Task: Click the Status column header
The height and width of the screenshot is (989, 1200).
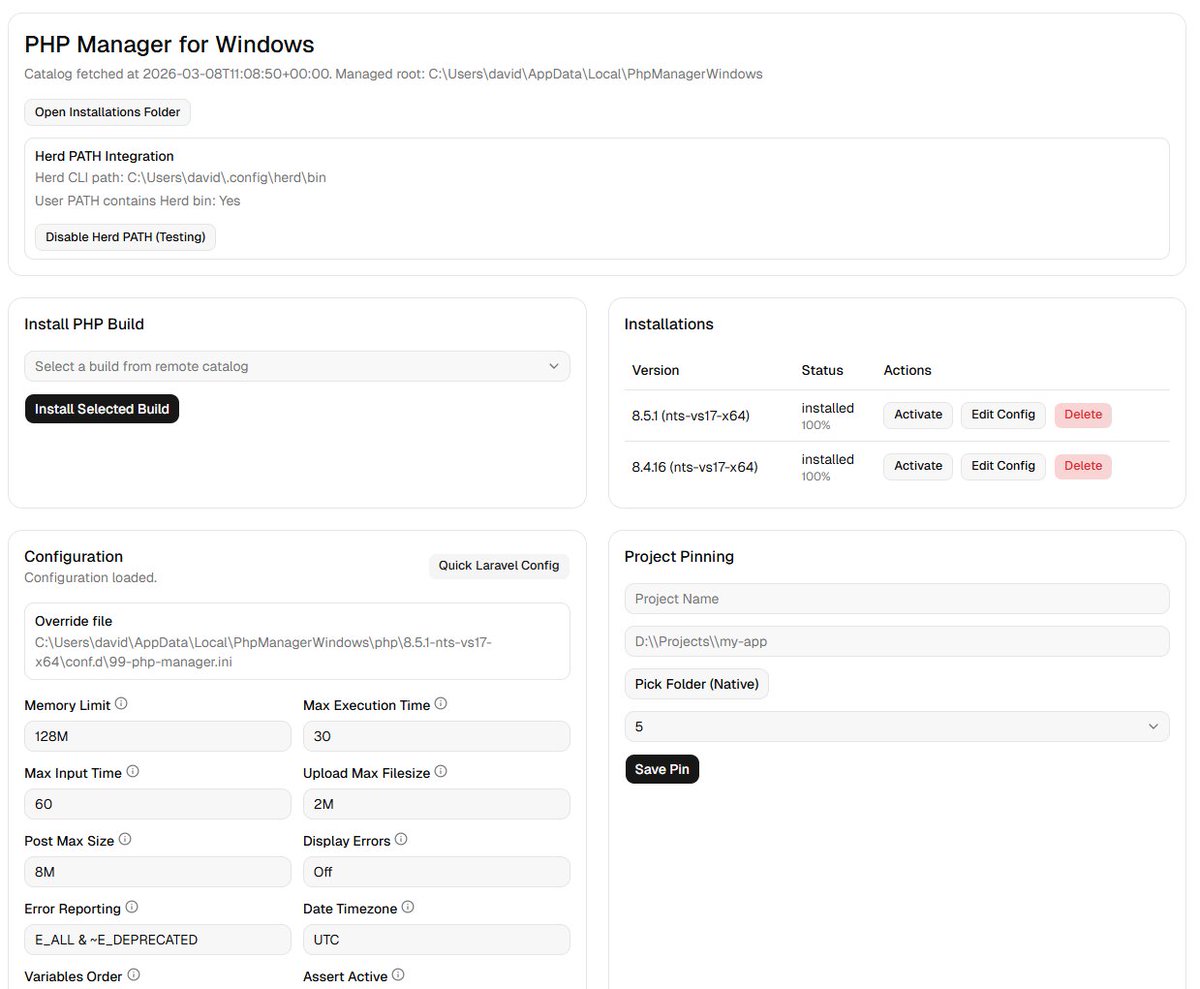Action: [x=822, y=370]
